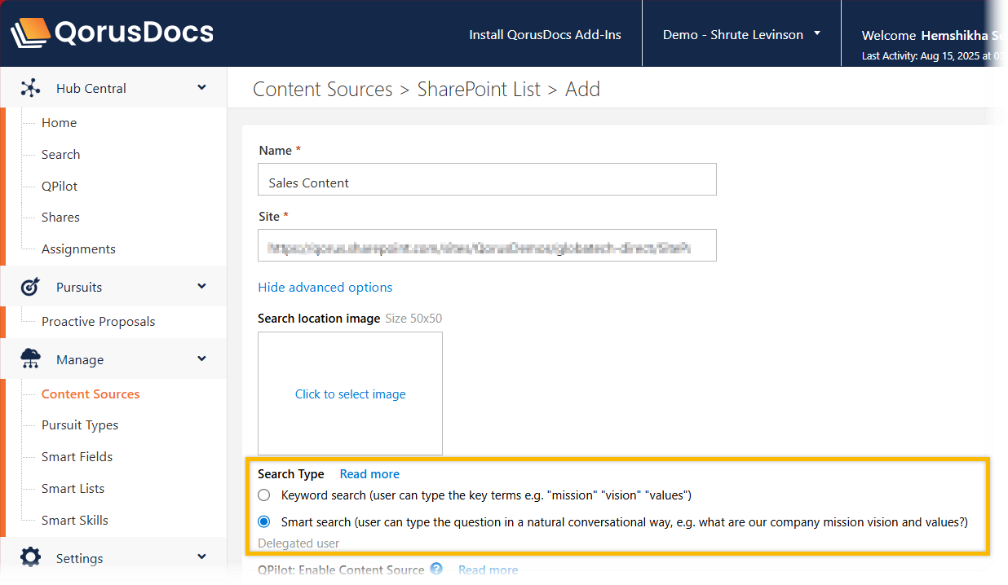Open Read more next to Search Type
The height and width of the screenshot is (585, 1008).
pyautogui.click(x=369, y=474)
